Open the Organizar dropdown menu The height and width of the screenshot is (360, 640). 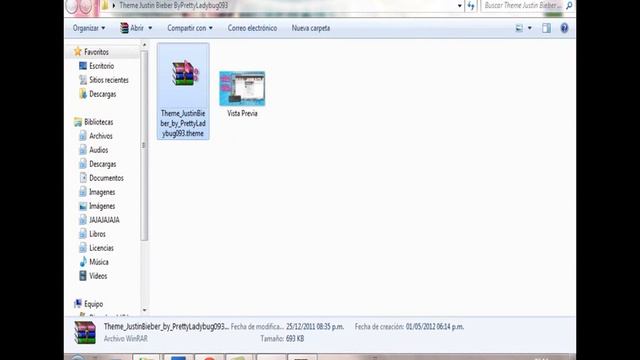(89, 28)
